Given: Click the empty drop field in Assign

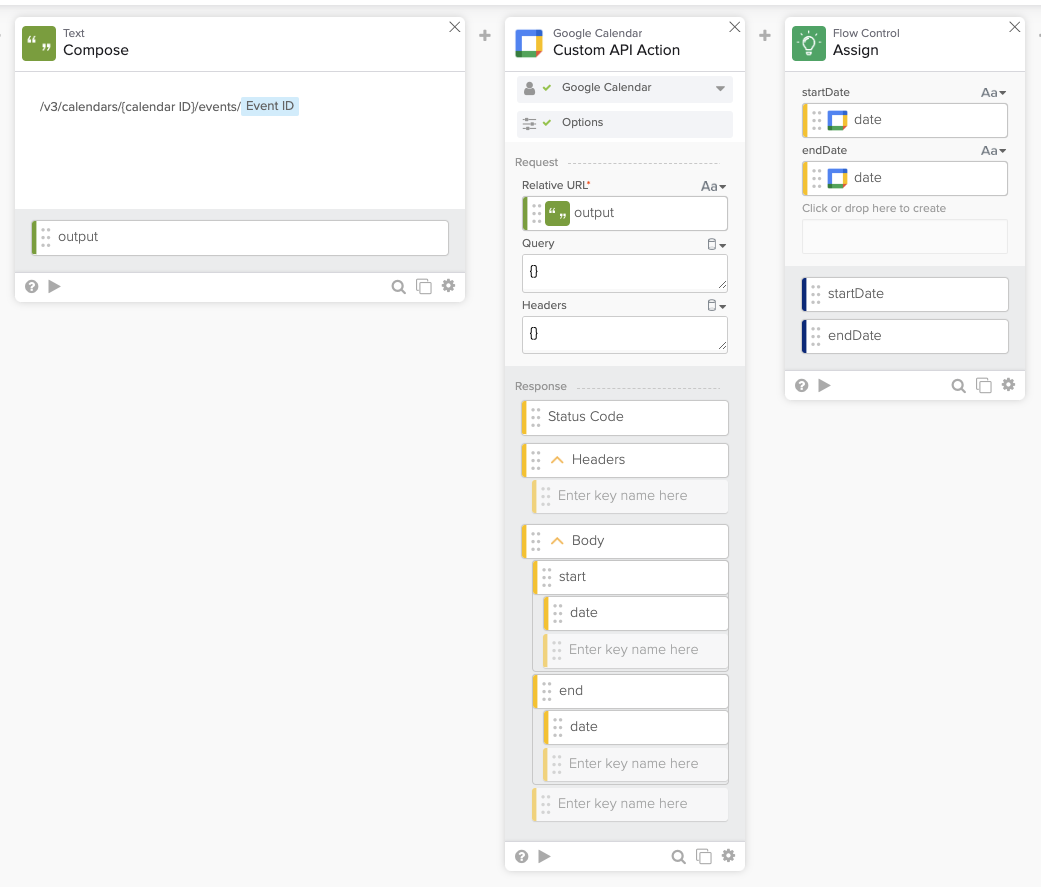Looking at the screenshot, I should (904, 237).
